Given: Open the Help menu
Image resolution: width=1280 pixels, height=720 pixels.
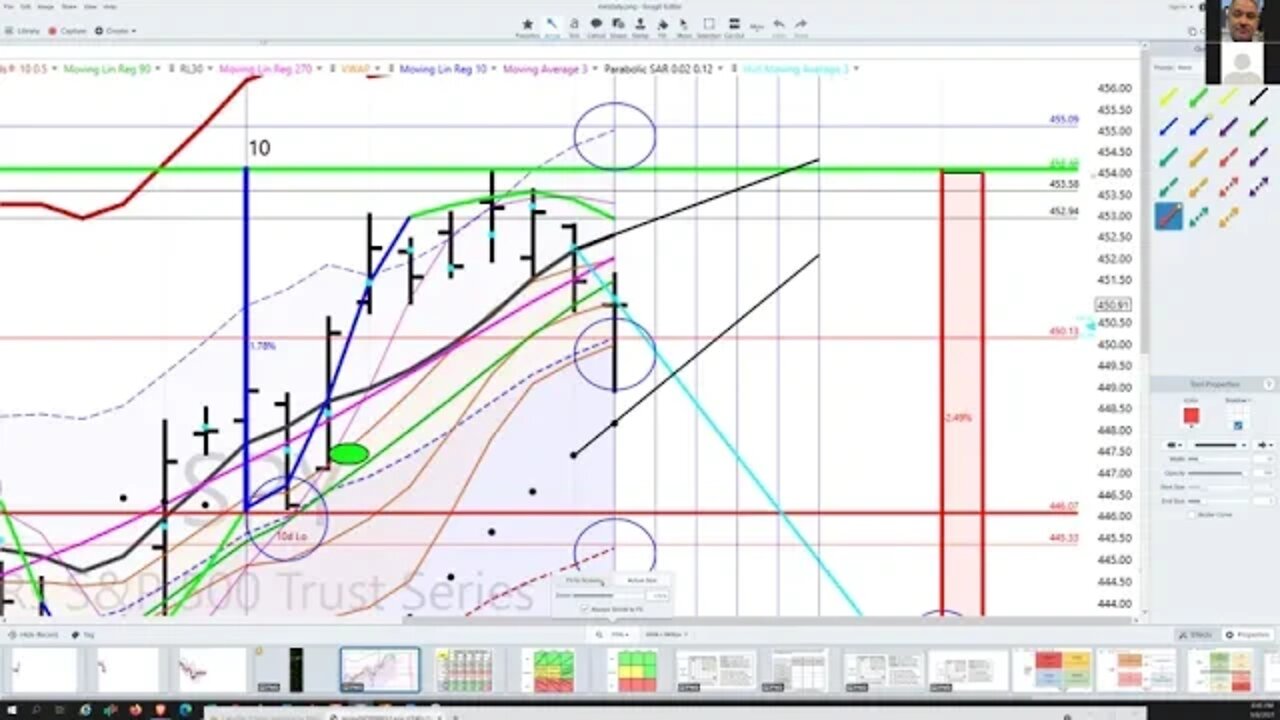Looking at the screenshot, I should (x=110, y=6).
